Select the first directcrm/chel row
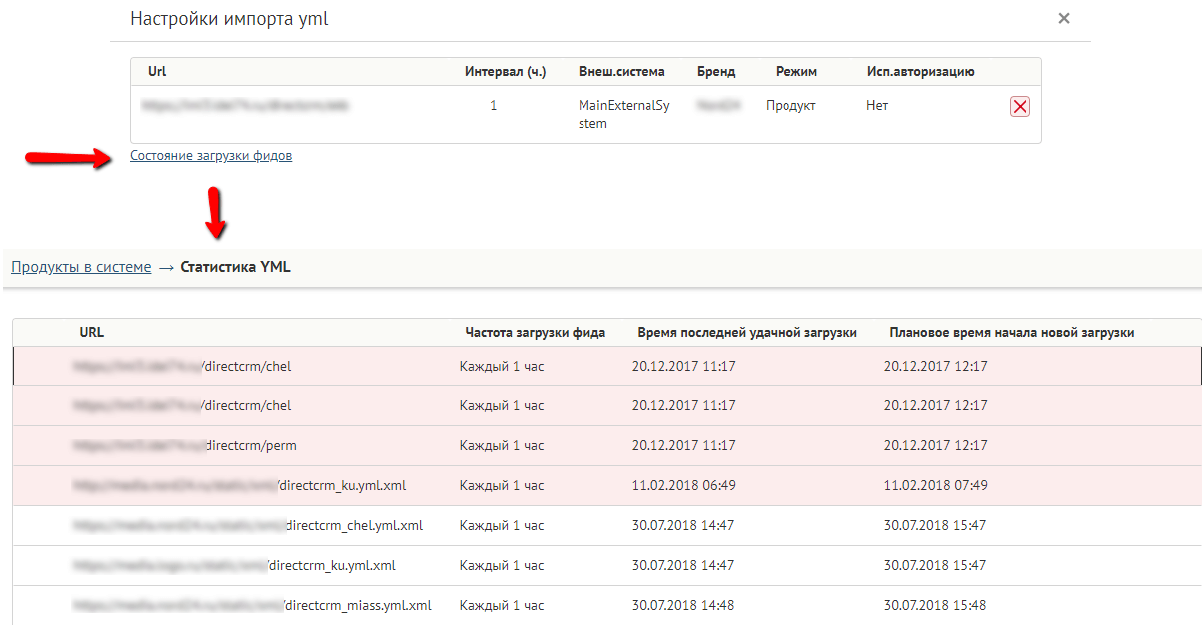 click(607, 366)
